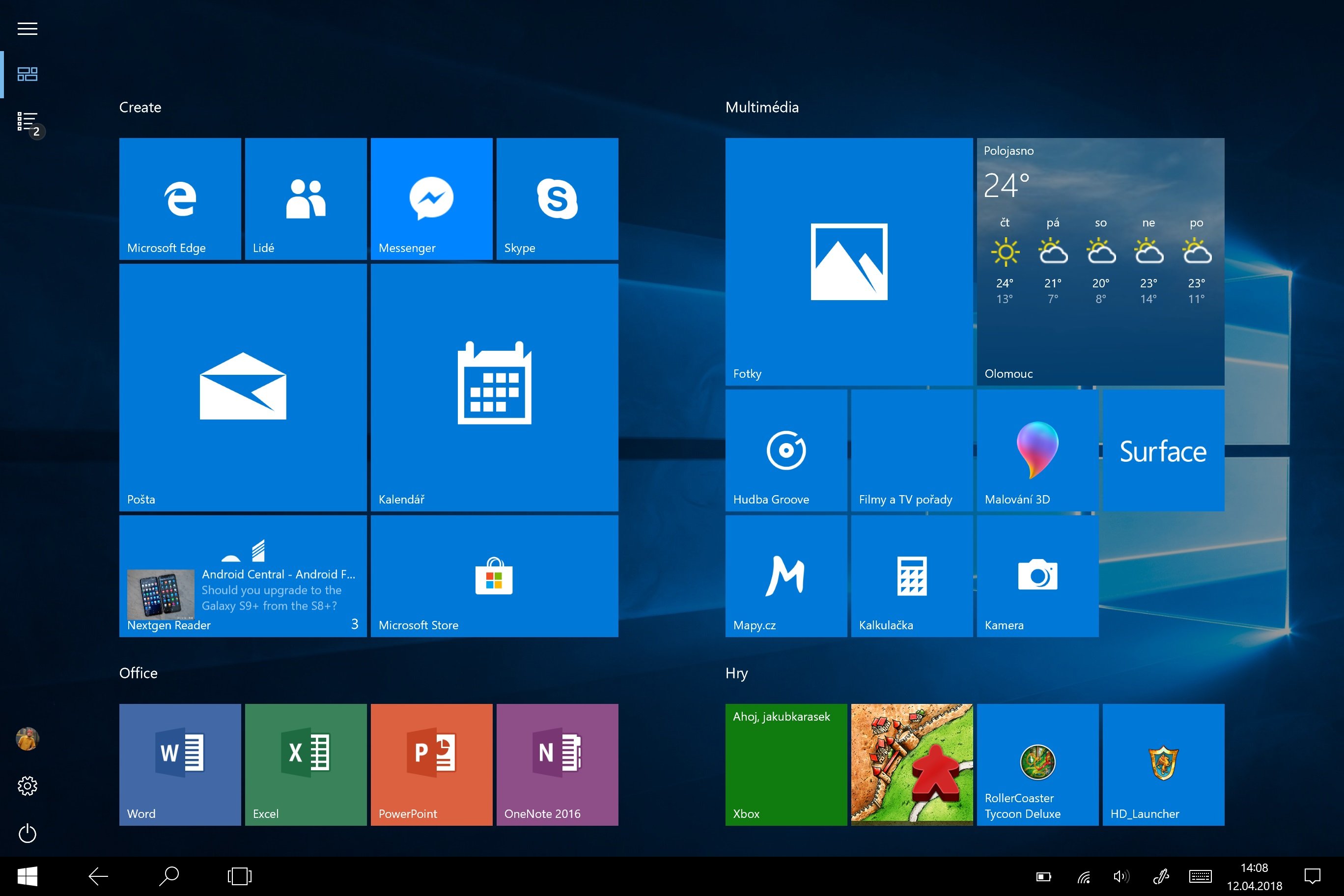Launch the Kalkulačka calculator tile
The image size is (1344, 896).
[x=912, y=576]
